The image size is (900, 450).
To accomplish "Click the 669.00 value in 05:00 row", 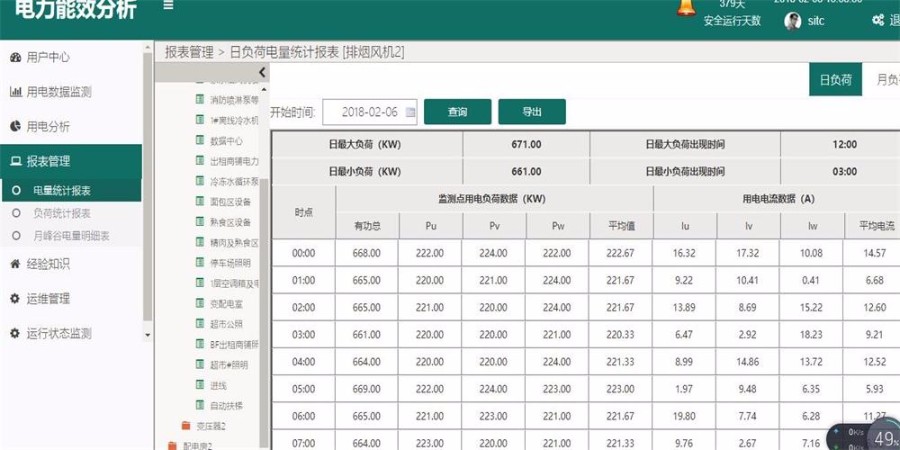I will click(367, 389).
